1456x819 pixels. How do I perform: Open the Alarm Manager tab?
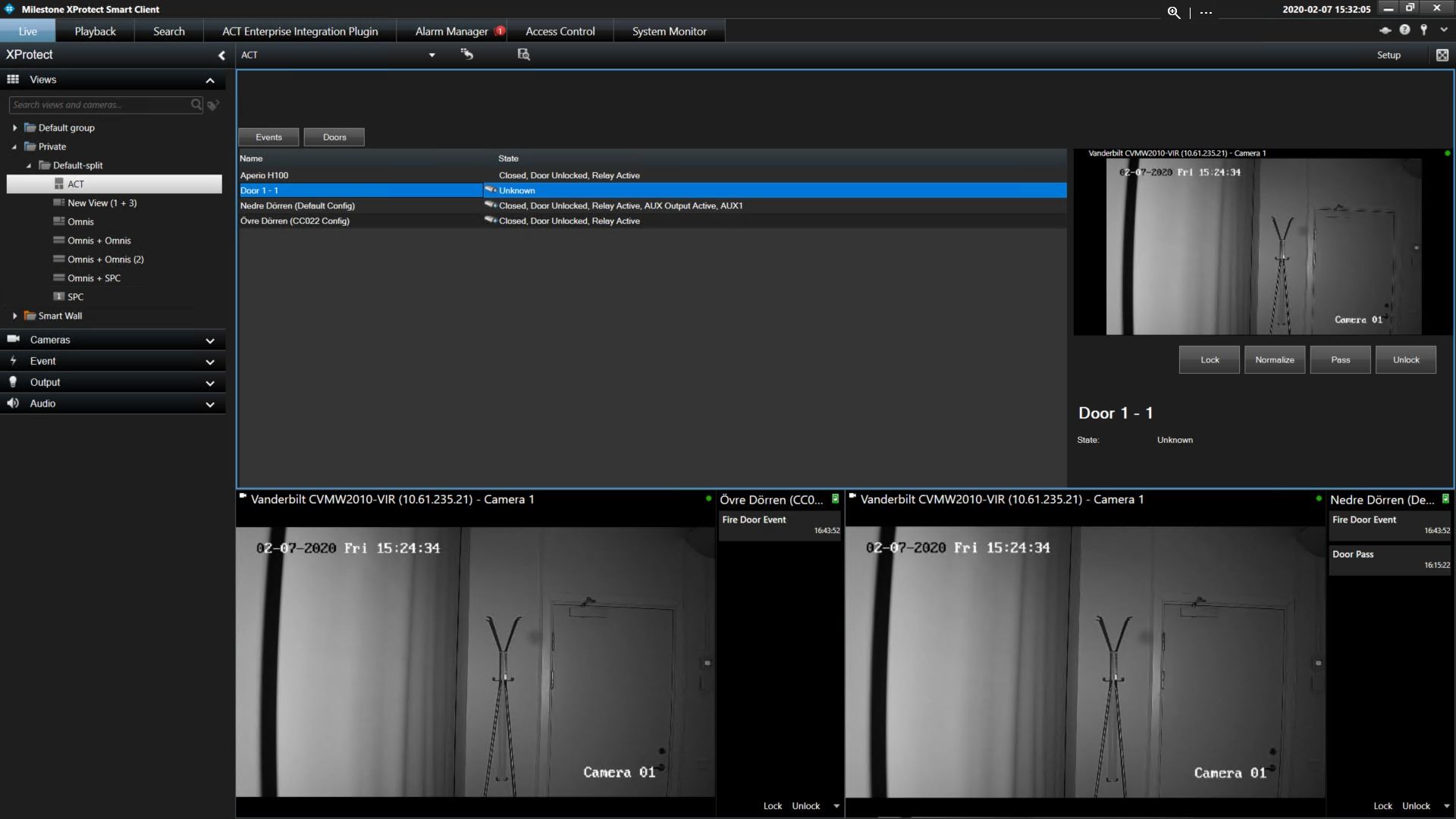(451, 31)
